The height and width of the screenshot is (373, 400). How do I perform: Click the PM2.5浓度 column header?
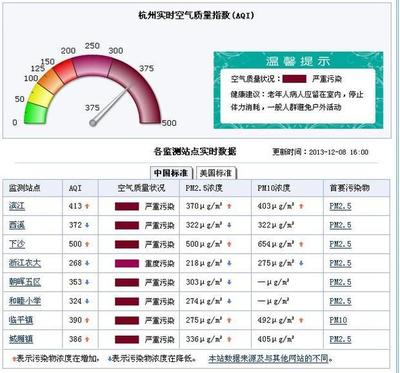tap(204, 188)
